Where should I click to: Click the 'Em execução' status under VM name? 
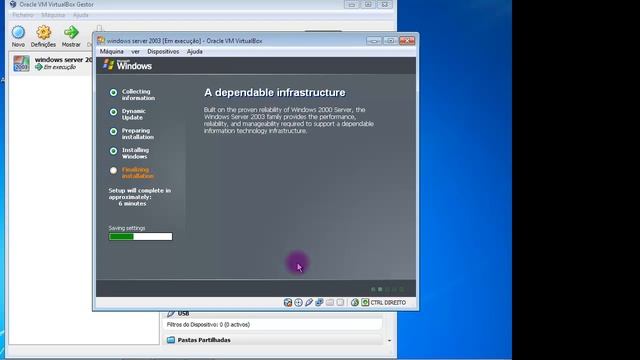(60, 67)
